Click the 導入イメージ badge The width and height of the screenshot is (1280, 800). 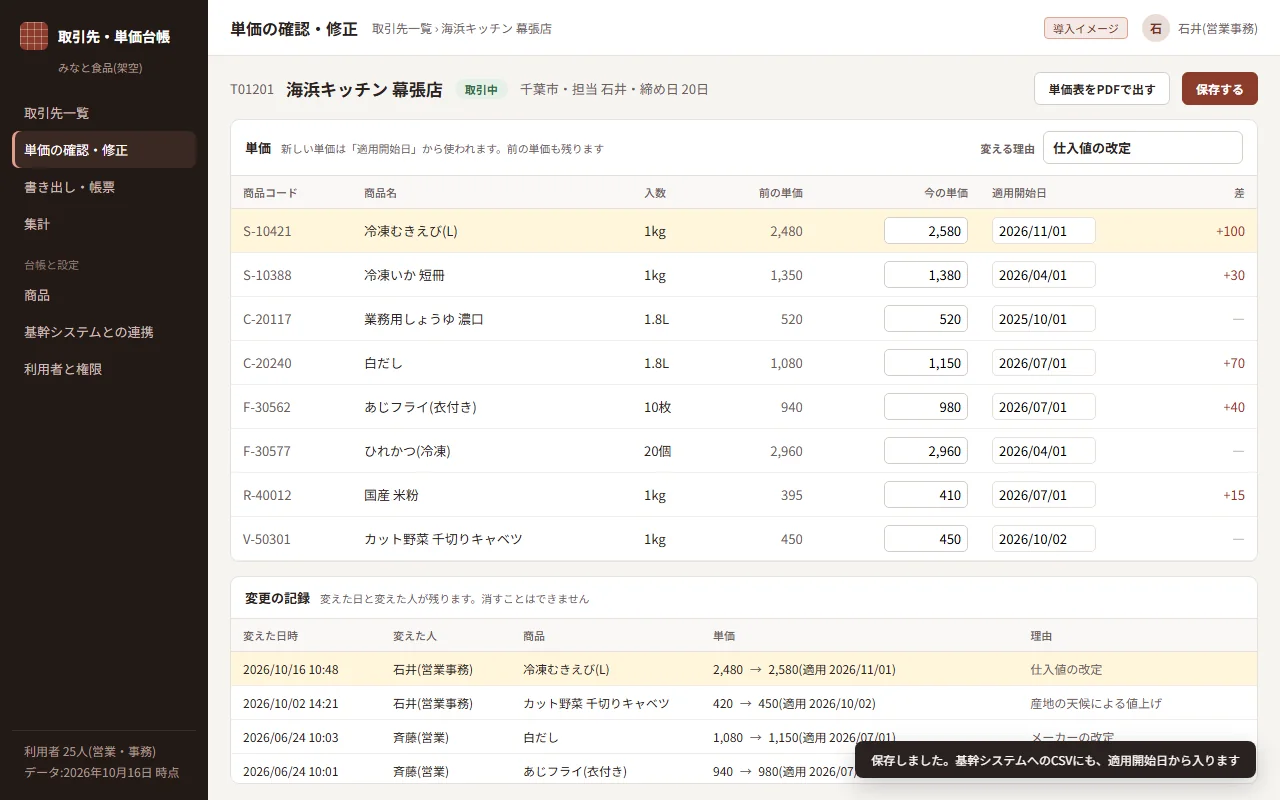pyautogui.click(x=1086, y=28)
